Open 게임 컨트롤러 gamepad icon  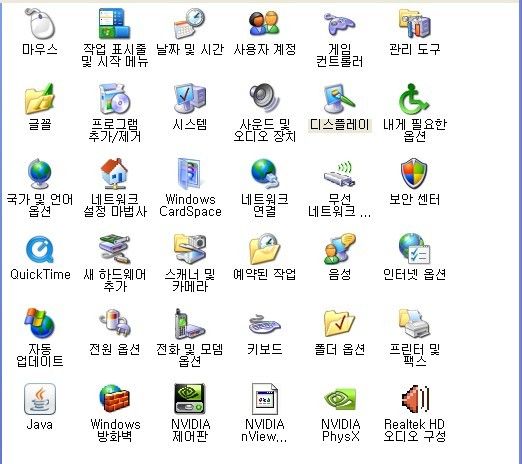coord(340,24)
